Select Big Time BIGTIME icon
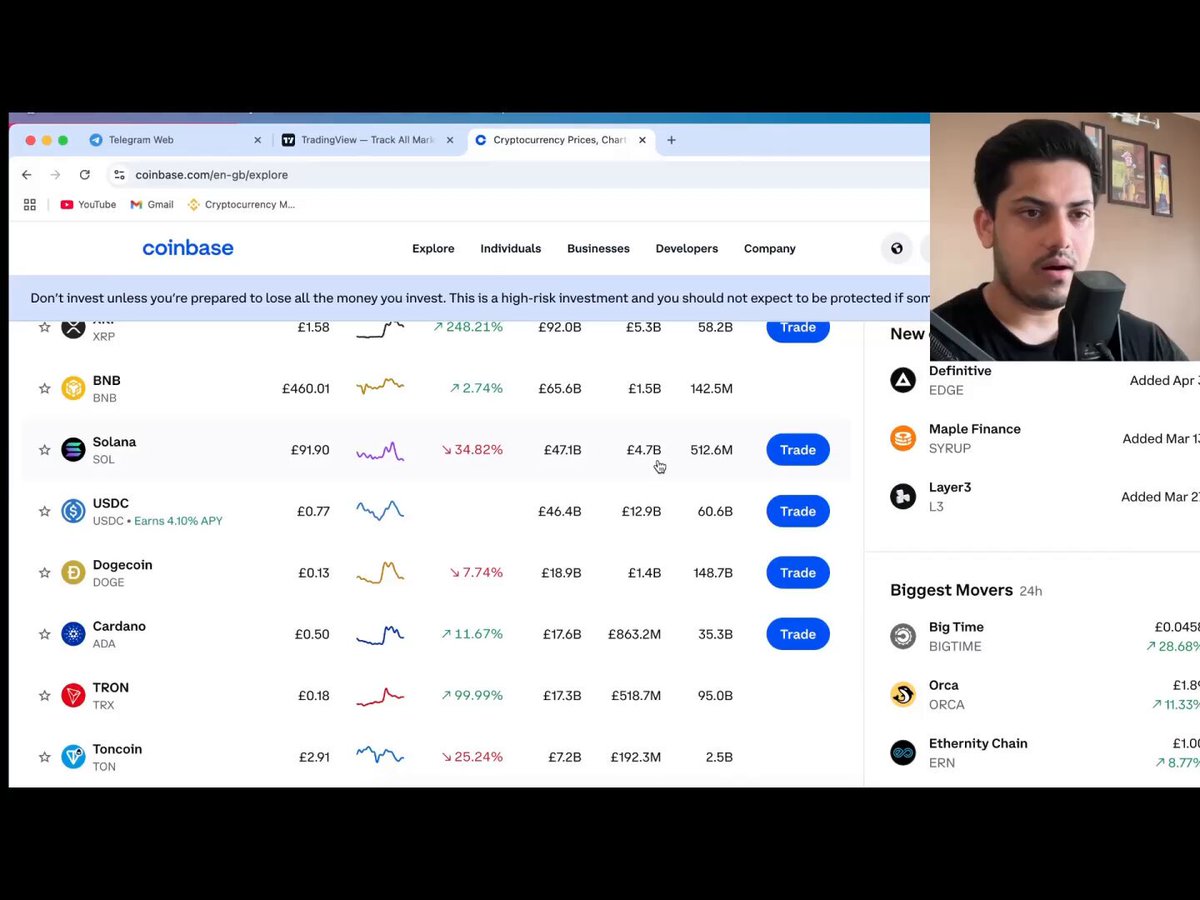This screenshot has height=900, width=1200. coord(903,636)
